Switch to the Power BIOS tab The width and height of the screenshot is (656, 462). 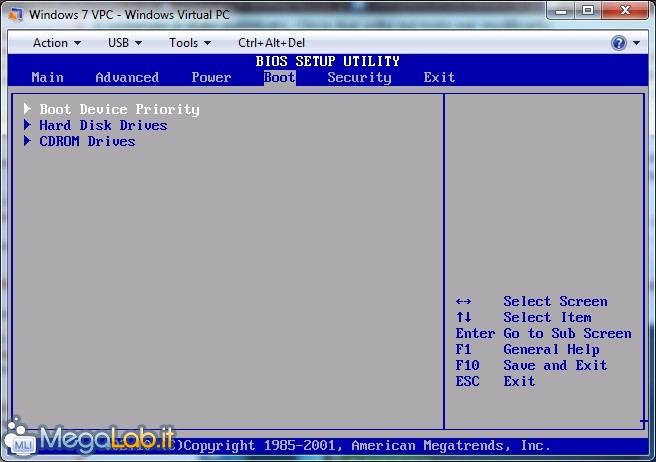tap(211, 77)
